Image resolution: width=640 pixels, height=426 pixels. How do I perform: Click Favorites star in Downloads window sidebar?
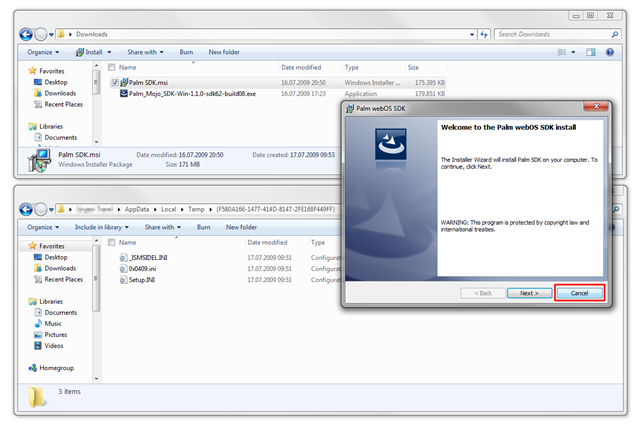coord(33,71)
